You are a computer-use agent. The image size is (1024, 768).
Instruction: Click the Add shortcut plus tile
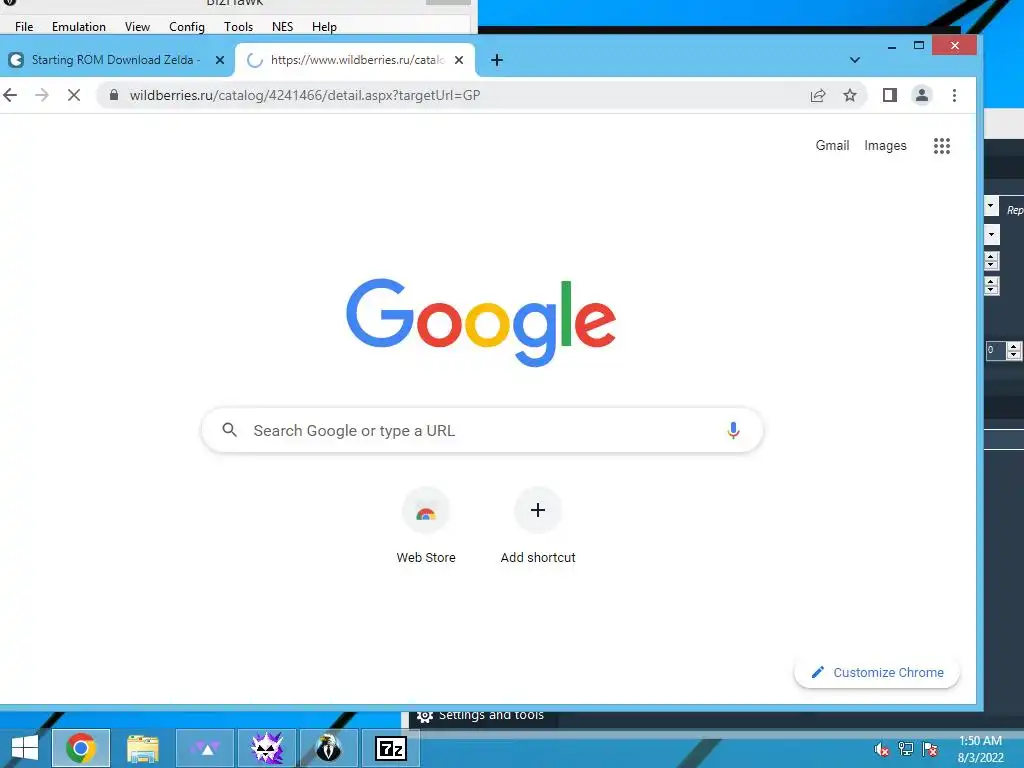537,526
